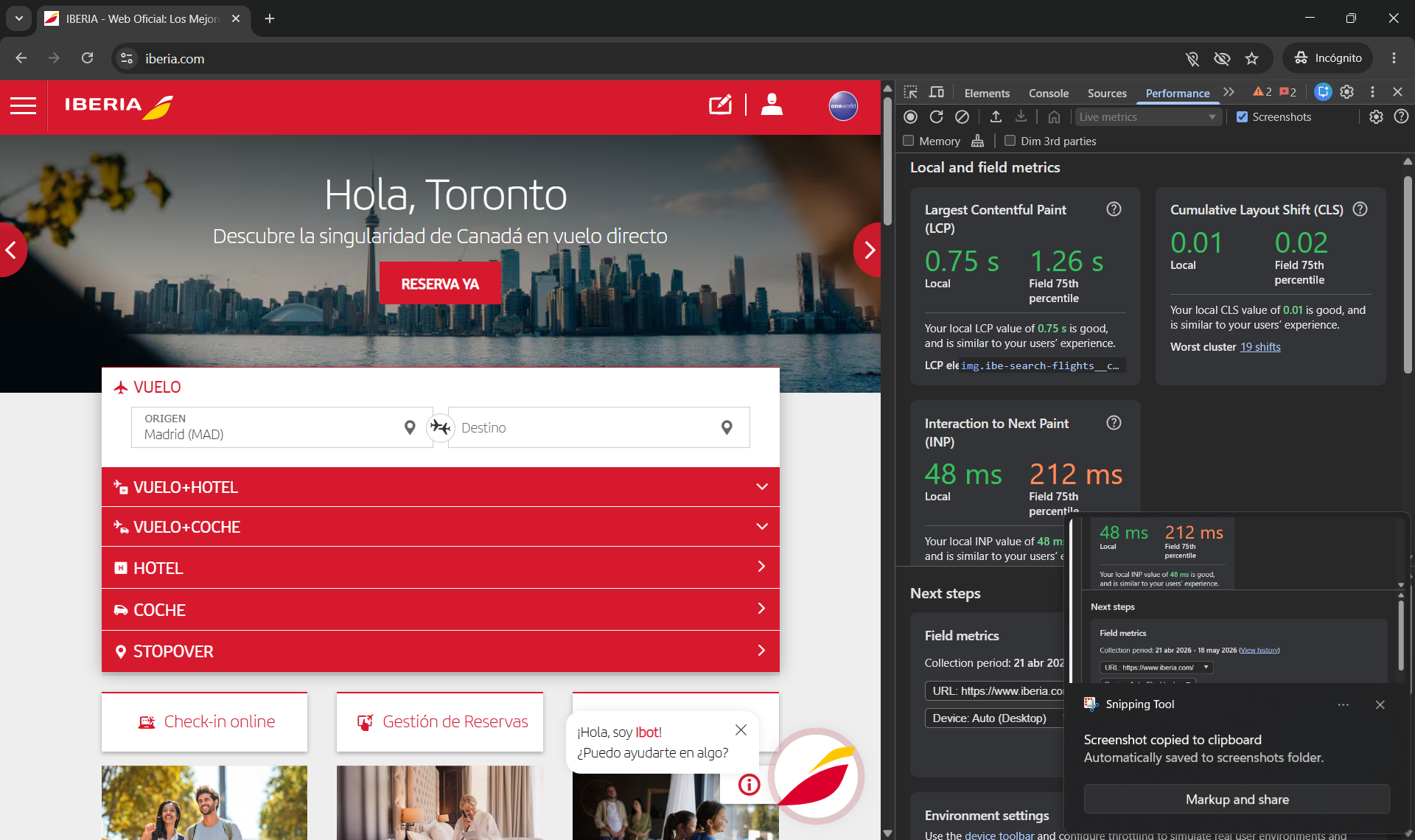Screen dimensions: 1415x840
Task: Enable Dim 3rd parties checkbox
Action: pos(1010,141)
